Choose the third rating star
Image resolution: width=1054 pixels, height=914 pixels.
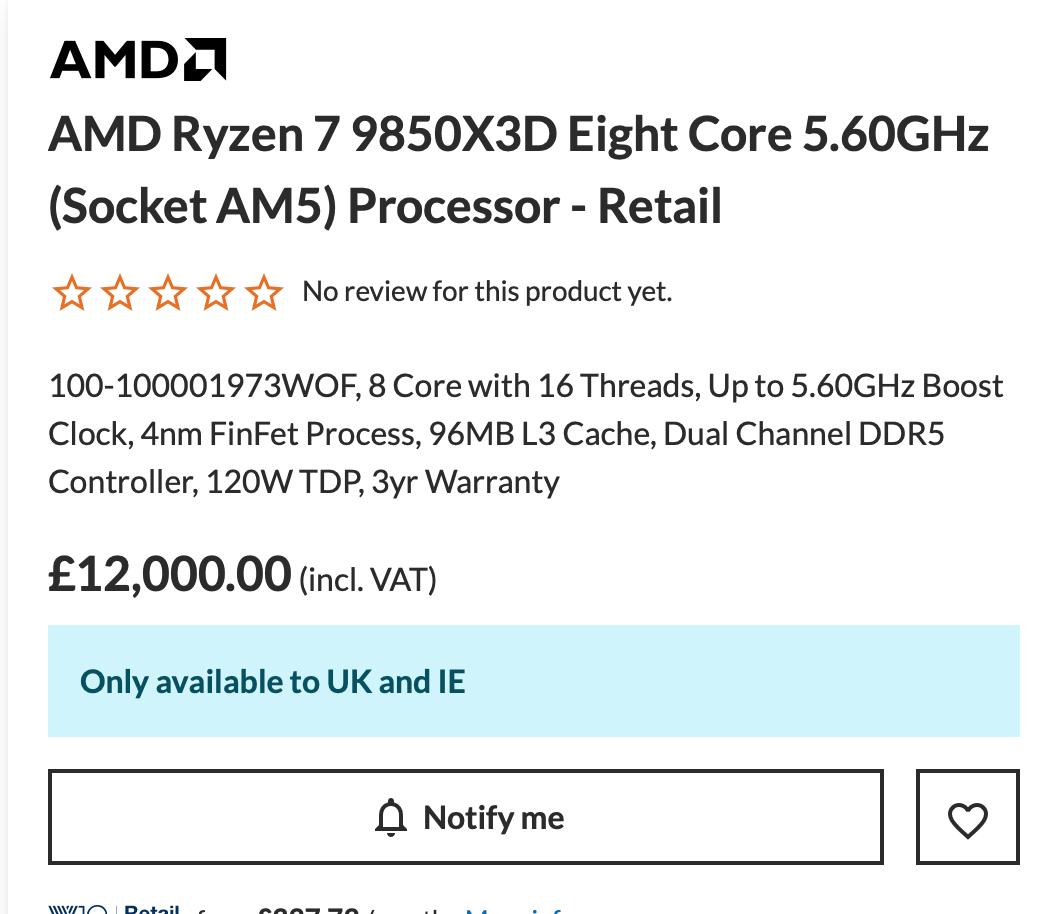pos(167,293)
